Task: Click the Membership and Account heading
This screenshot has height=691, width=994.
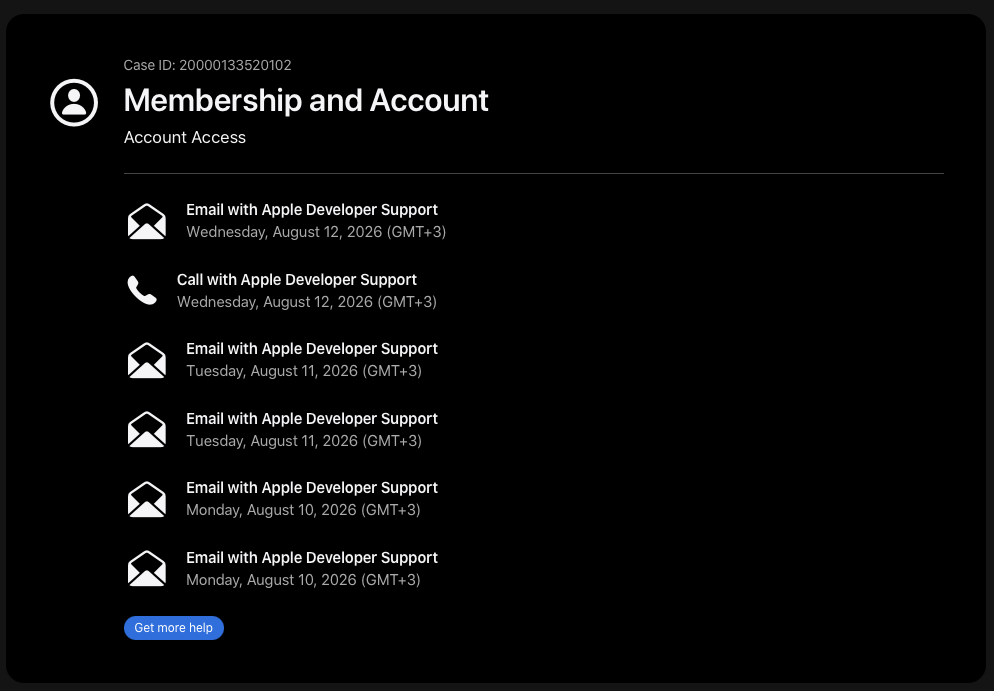Action: click(x=306, y=100)
